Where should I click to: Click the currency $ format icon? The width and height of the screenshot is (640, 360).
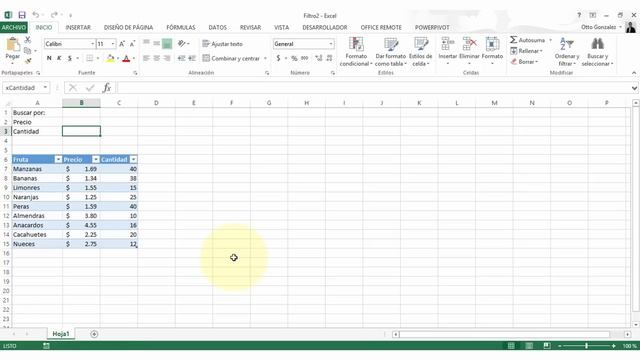click(278, 58)
